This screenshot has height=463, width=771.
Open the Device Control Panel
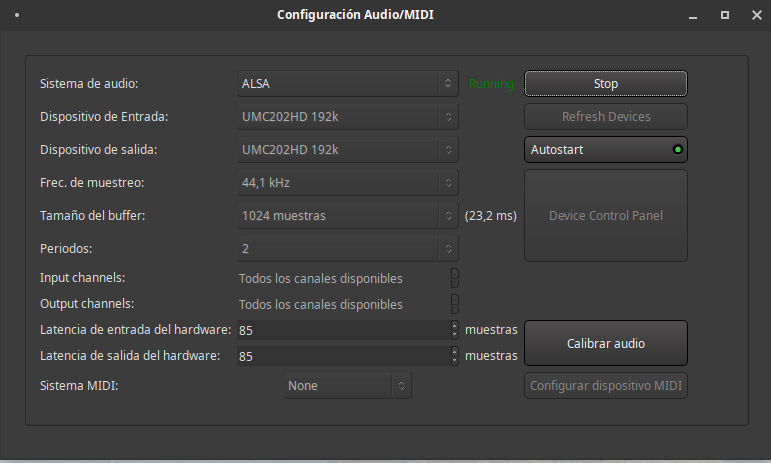pos(605,215)
